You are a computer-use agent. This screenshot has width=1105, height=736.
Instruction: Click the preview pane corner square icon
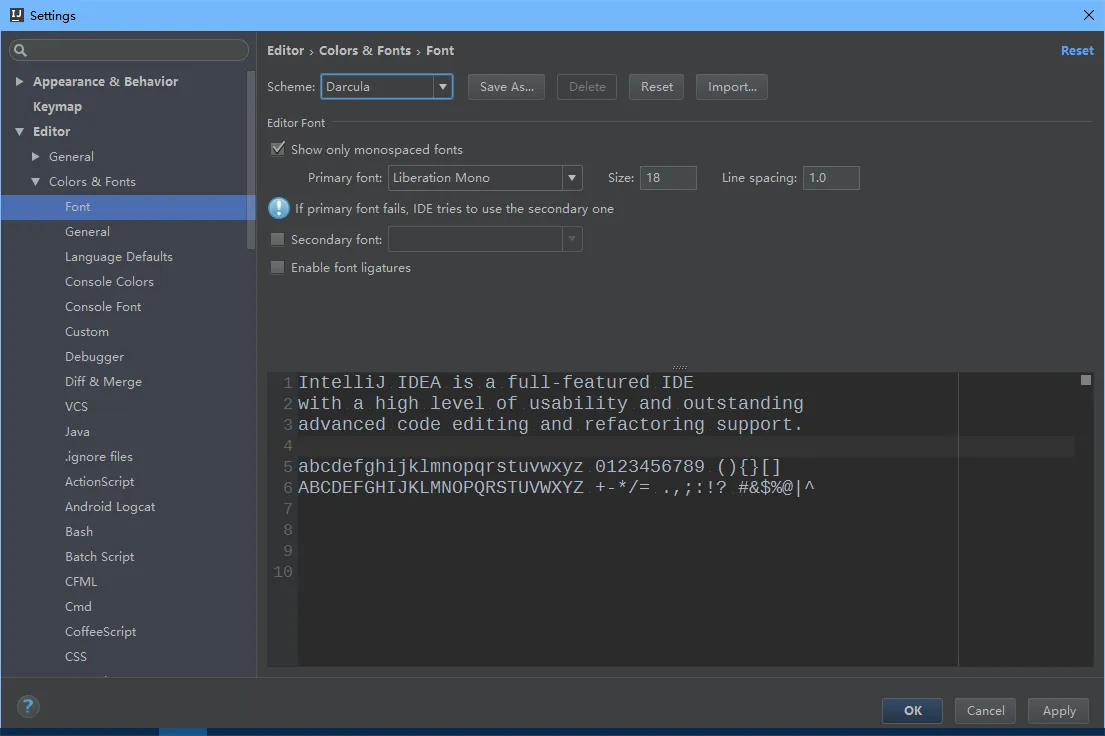(1086, 380)
